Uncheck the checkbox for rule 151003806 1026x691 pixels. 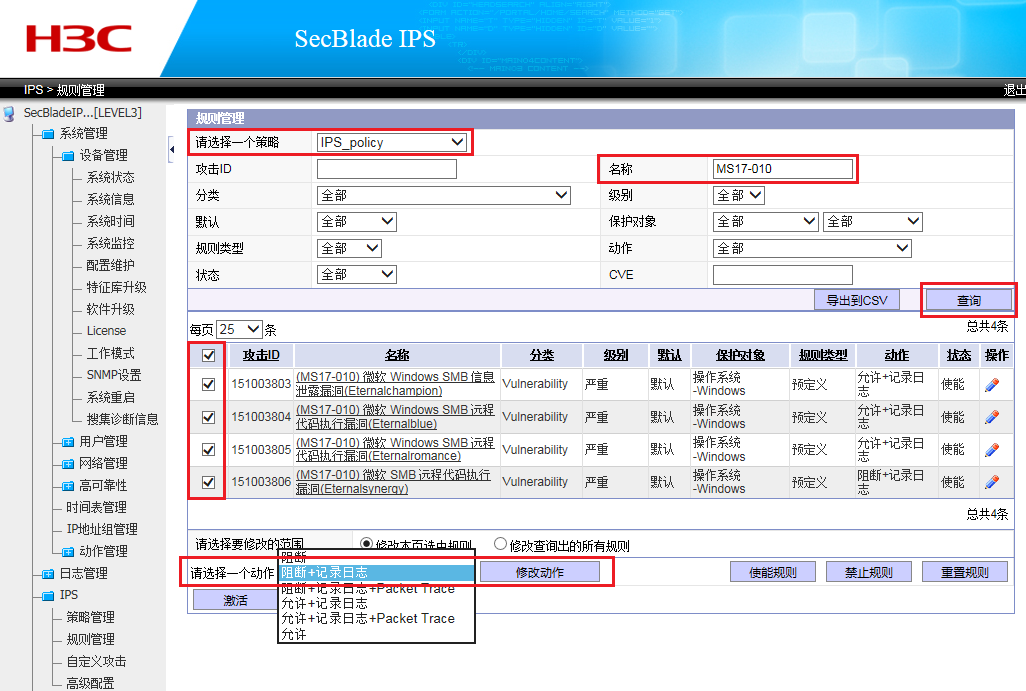tap(208, 482)
